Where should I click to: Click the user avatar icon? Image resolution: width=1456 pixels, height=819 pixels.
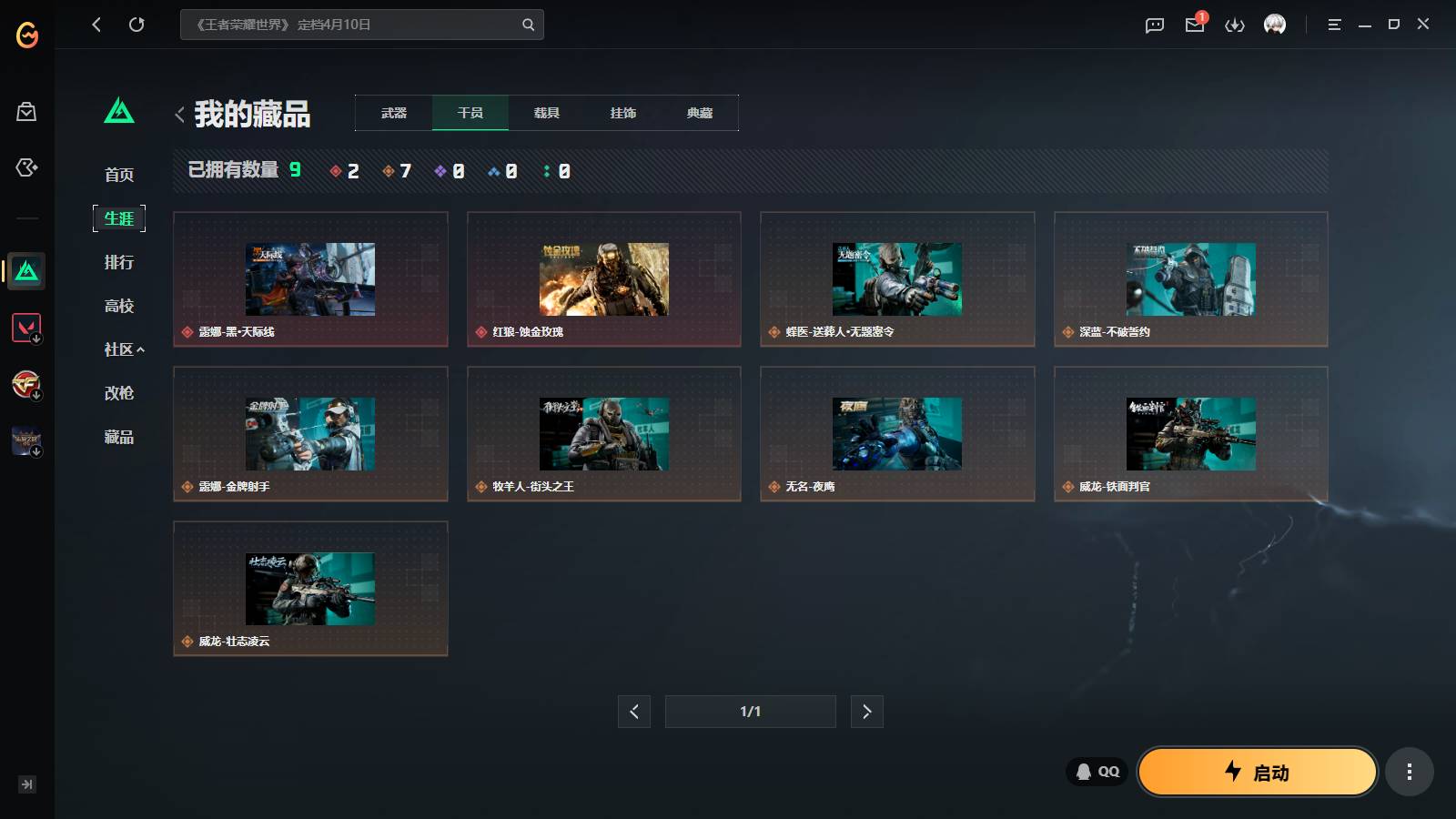1275,25
